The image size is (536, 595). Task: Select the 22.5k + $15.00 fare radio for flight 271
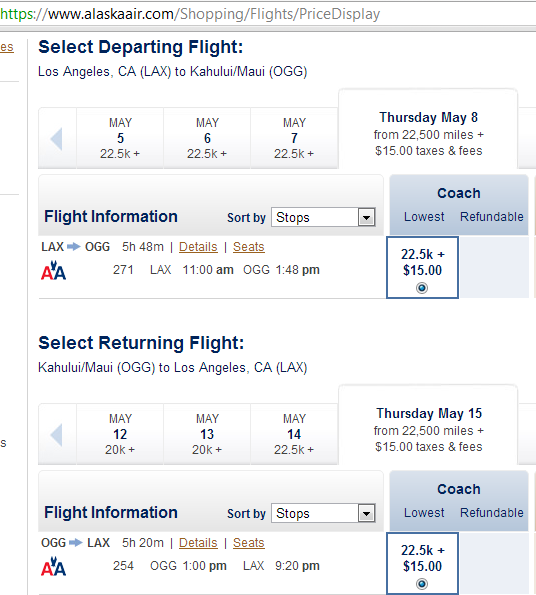(x=422, y=288)
